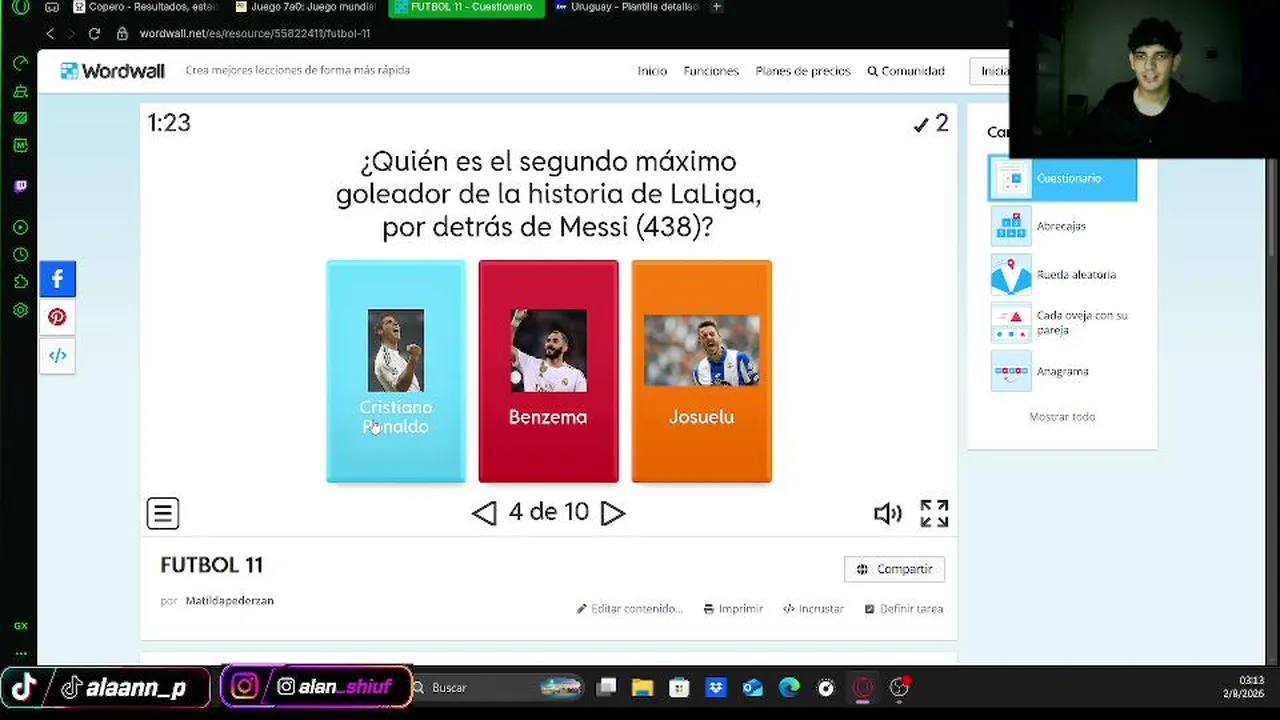
Task: Open the sidebar history clock icon
Action: [20, 255]
